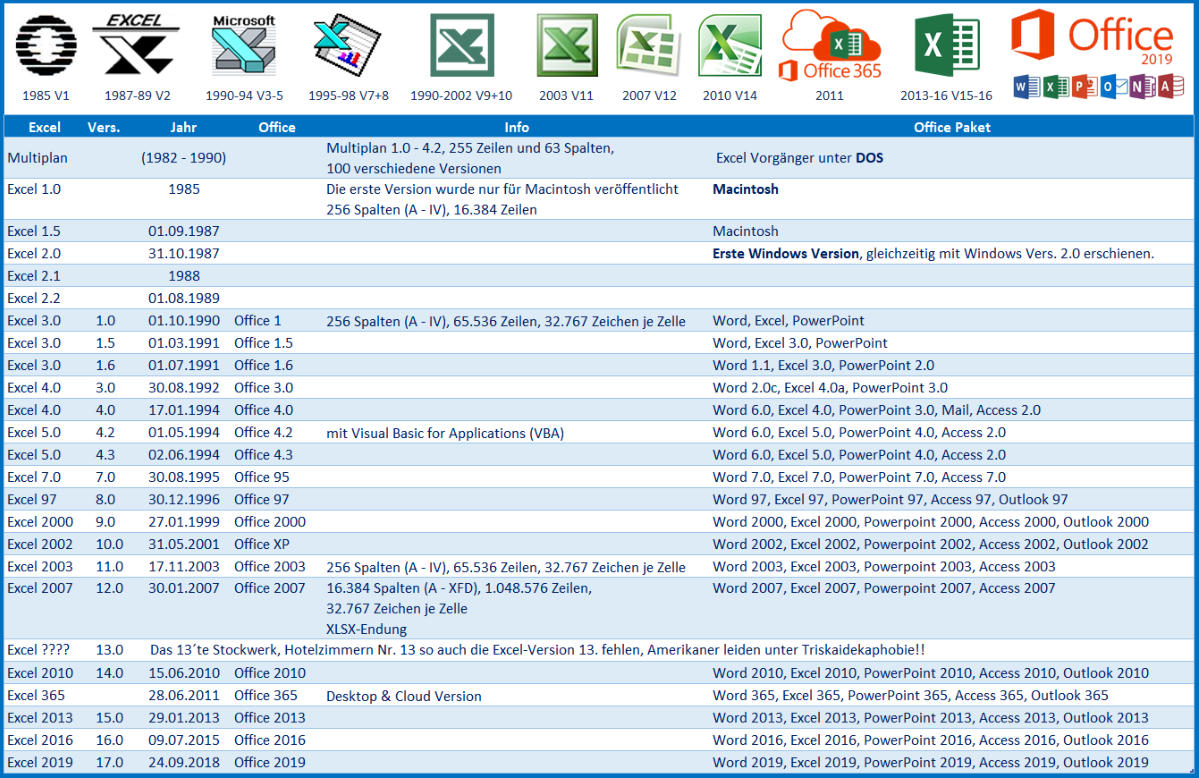This screenshot has height=778, width=1199.
Task: Pick the tilted spreadsheet Excel logo for V7+8
Action: point(347,44)
